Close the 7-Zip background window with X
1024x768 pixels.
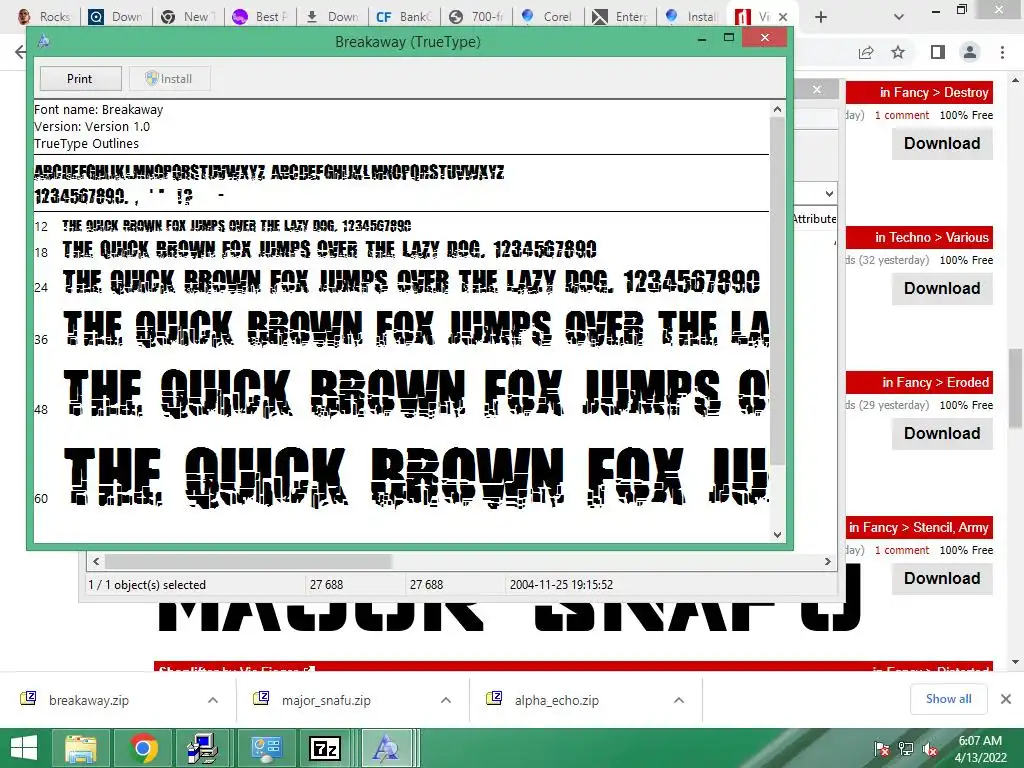[817, 89]
